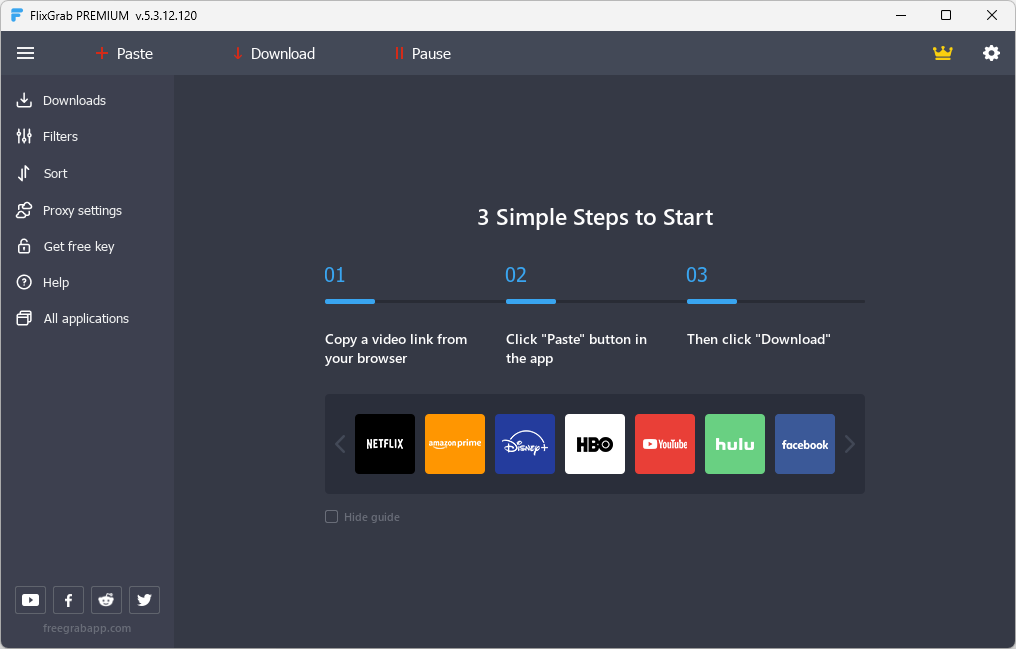Click the FlixGrab logo in title bar
The width and height of the screenshot is (1016, 649).
tap(17, 16)
